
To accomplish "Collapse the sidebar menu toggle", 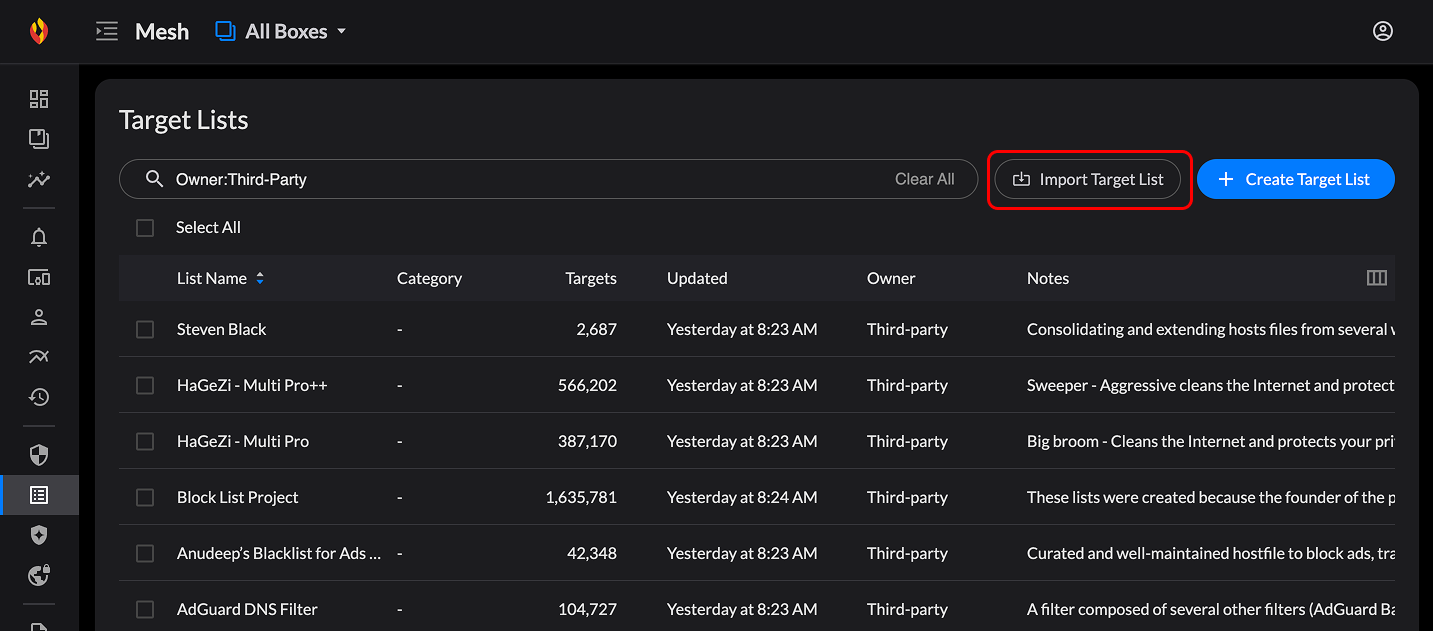I will [x=106, y=32].
